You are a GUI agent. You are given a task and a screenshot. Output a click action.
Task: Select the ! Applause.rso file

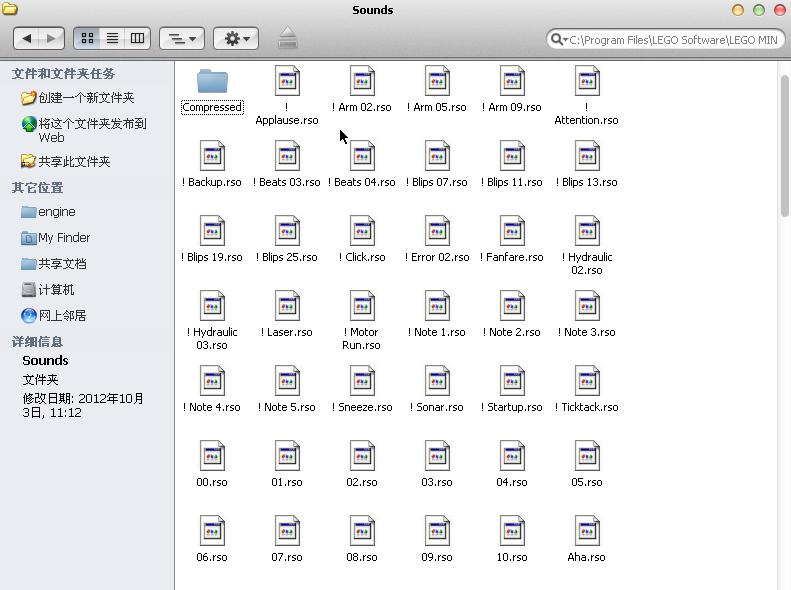287,96
